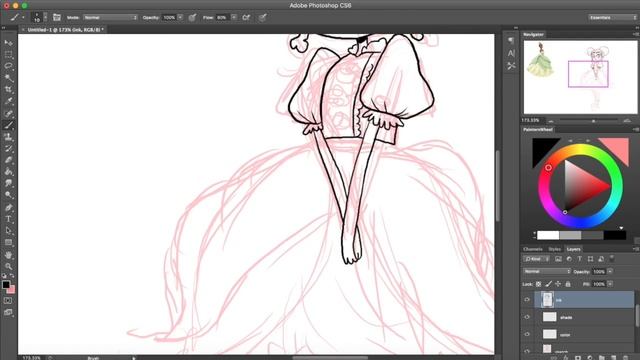Select the Move tool
The width and height of the screenshot is (640, 360).
pyautogui.click(x=8, y=43)
